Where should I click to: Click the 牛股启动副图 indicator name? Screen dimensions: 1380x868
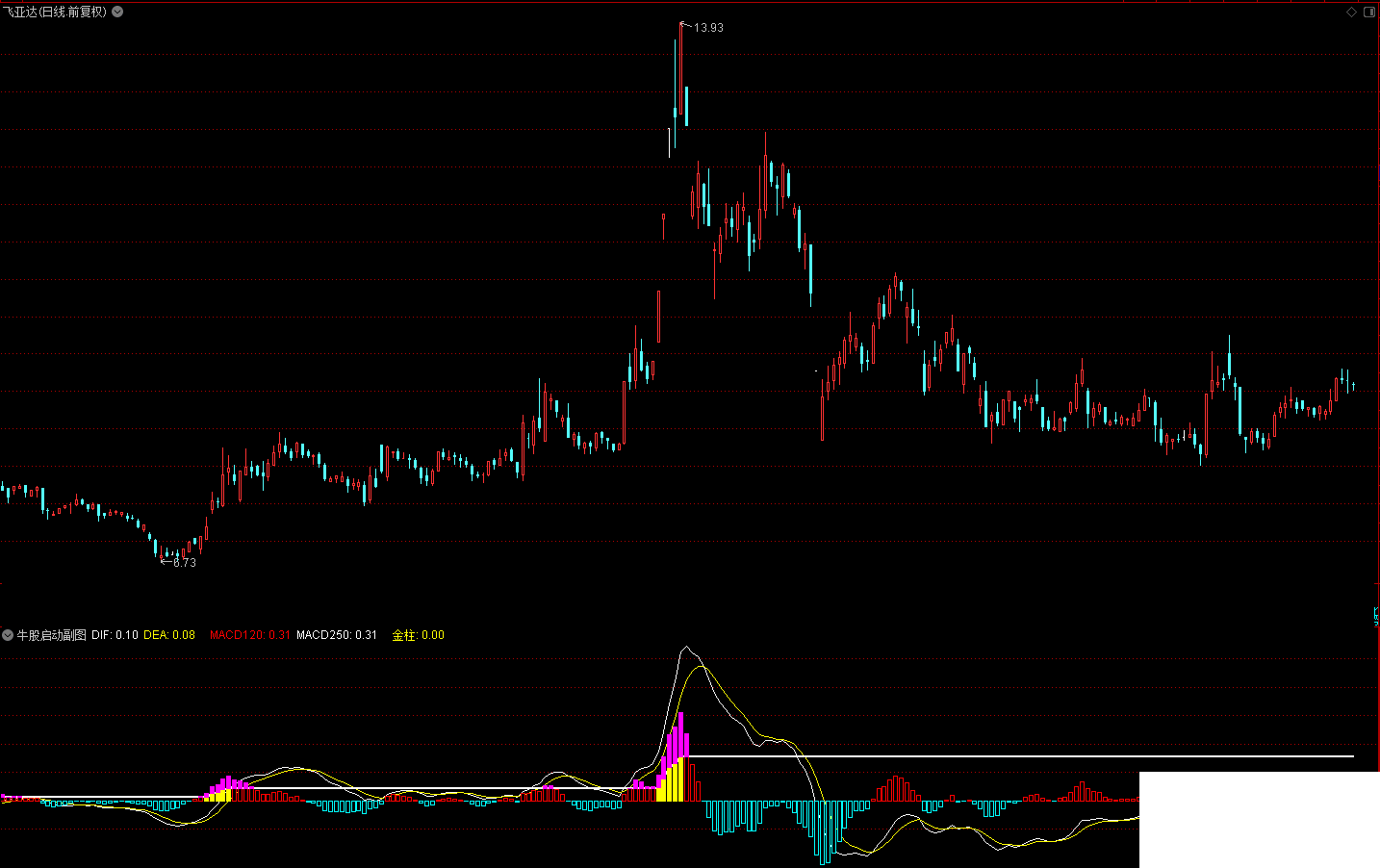[x=52, y=635]
